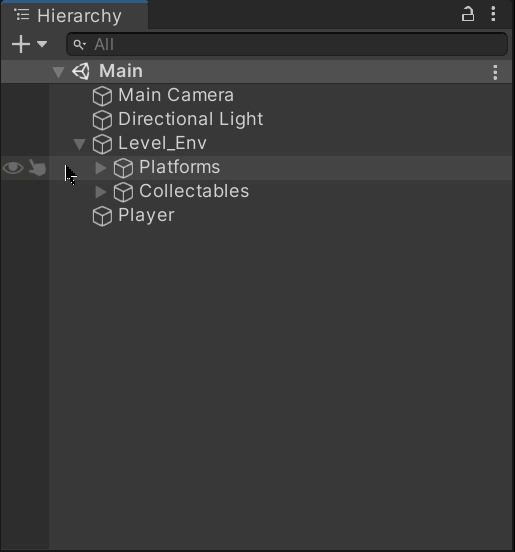Click the Hierarchy panel lock icon
This screenshot has height=552, width=515.
point(467,14)
